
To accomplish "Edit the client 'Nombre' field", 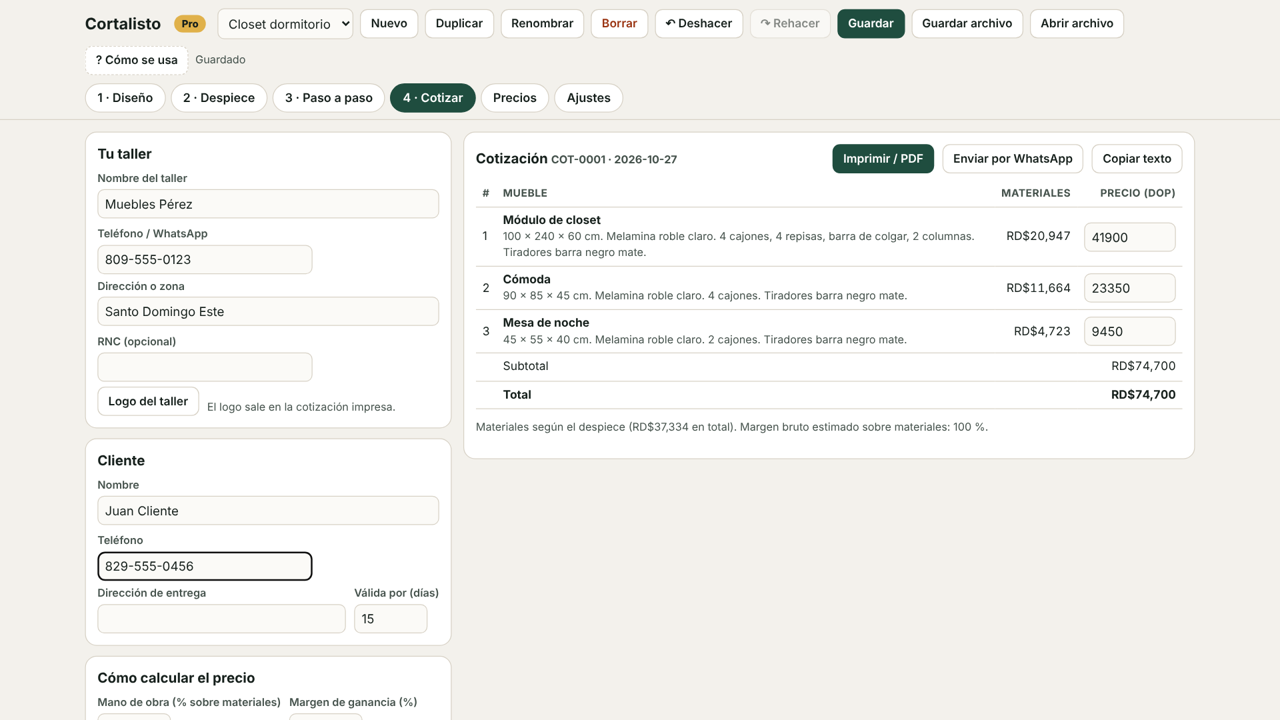I will pos(268,511).
